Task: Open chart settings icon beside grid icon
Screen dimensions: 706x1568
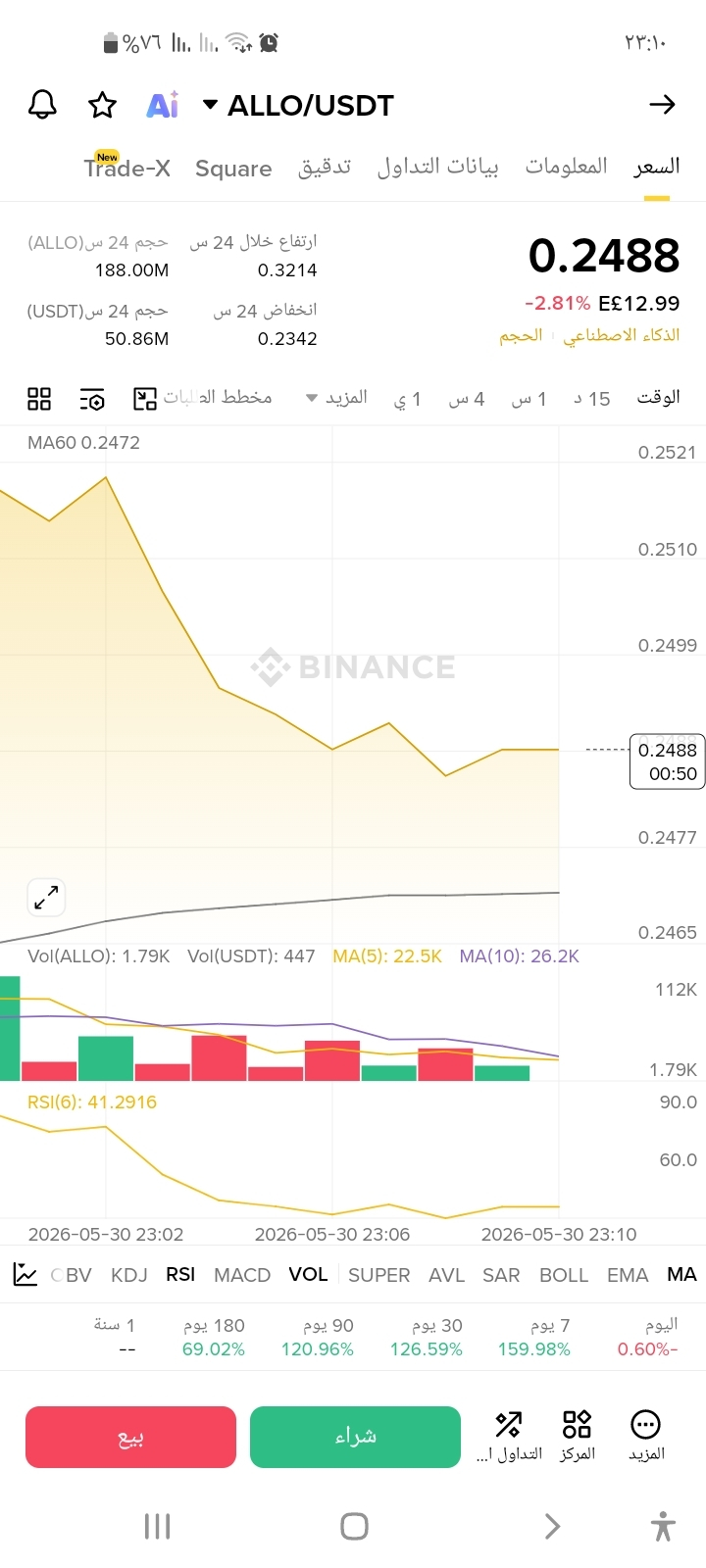Action: pyautogui.click(x=92, y=399)
